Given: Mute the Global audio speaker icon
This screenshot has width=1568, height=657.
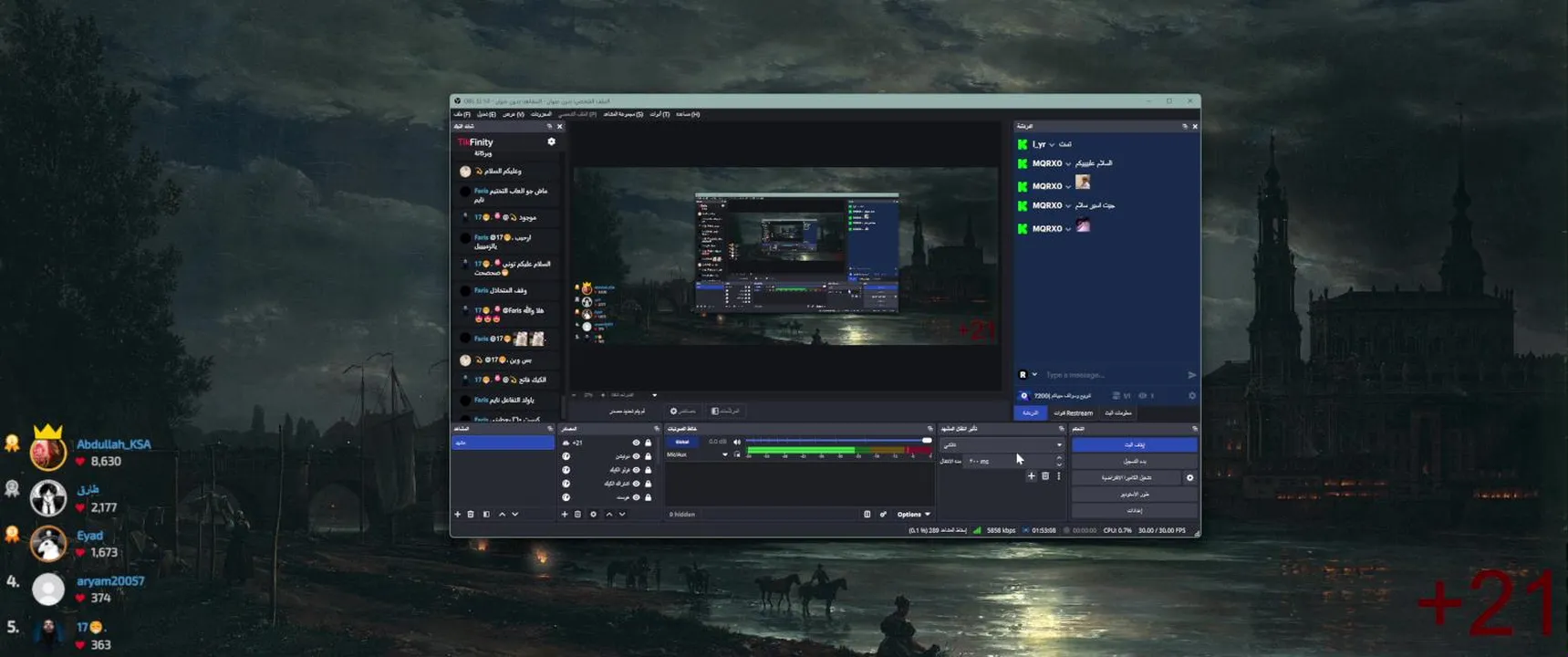Looking at the screenshot, I should tap(737, 443).
